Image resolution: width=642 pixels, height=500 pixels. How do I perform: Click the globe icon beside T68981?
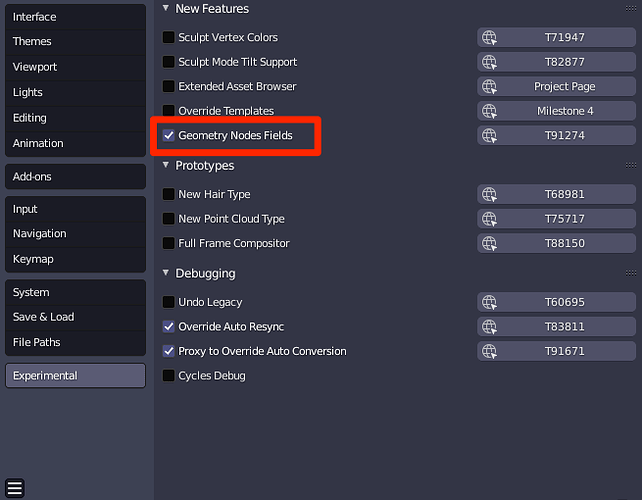(x=489, y=195)
